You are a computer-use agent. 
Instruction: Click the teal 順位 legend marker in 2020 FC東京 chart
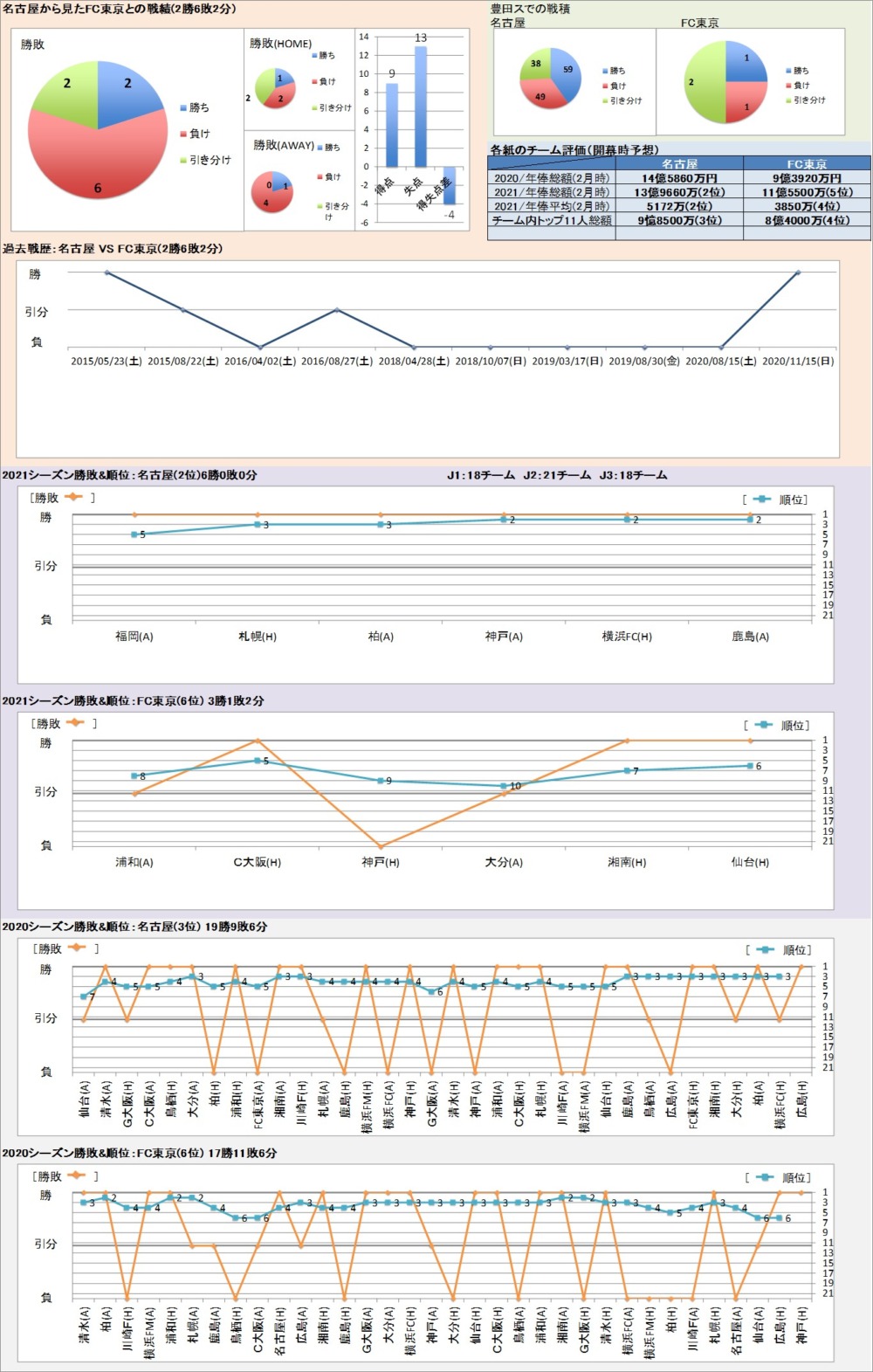(x=765, y=1177)
